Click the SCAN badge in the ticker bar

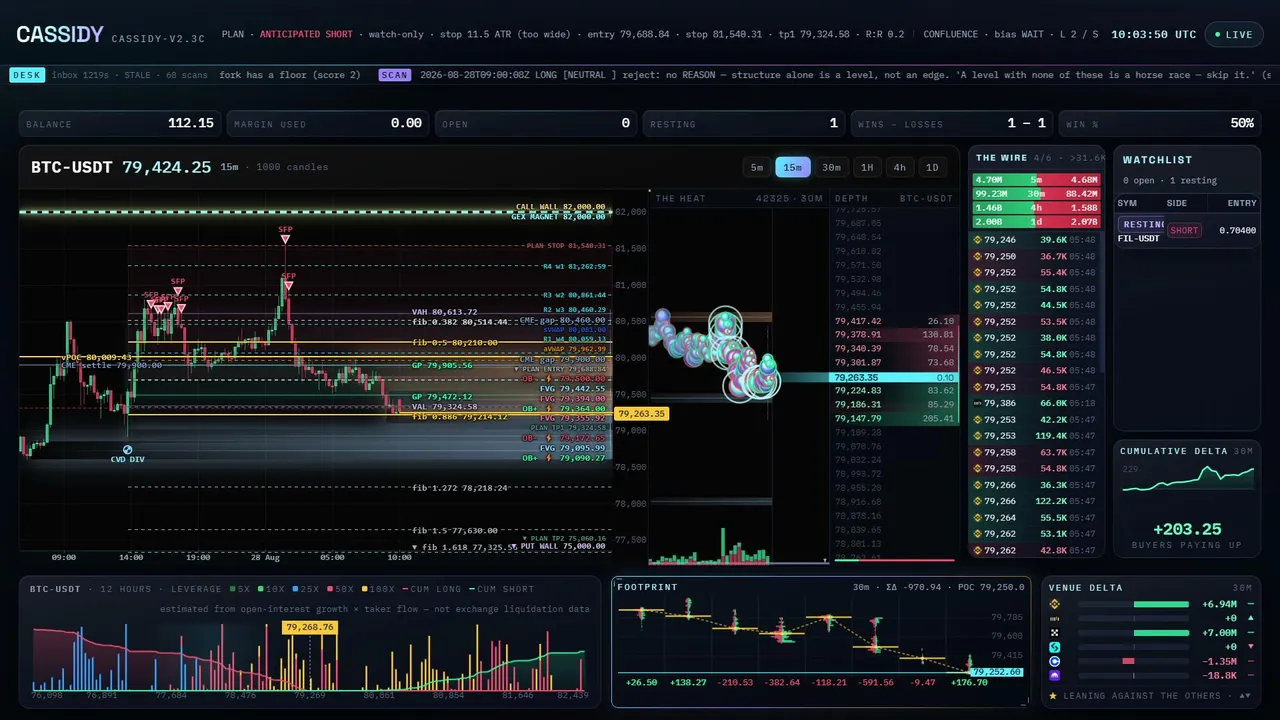click(395, 75)
